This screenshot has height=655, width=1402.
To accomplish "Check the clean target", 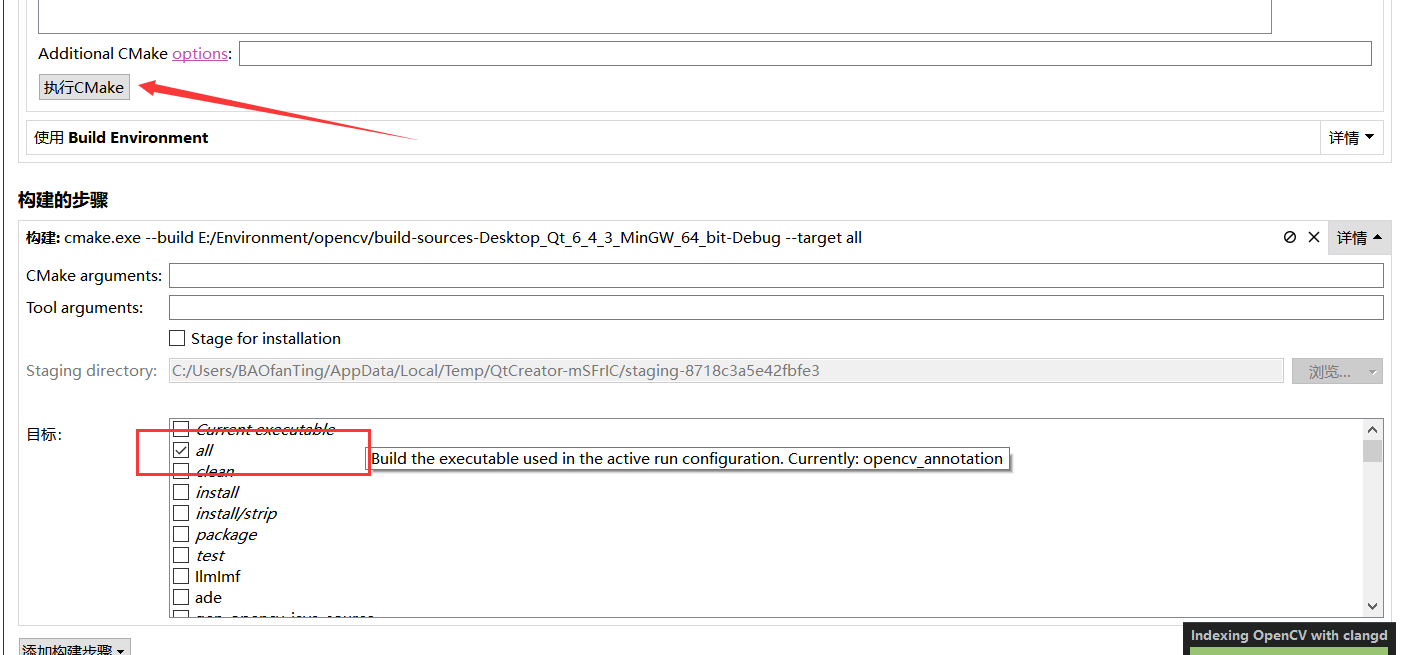I will click(x=181, y=471).
